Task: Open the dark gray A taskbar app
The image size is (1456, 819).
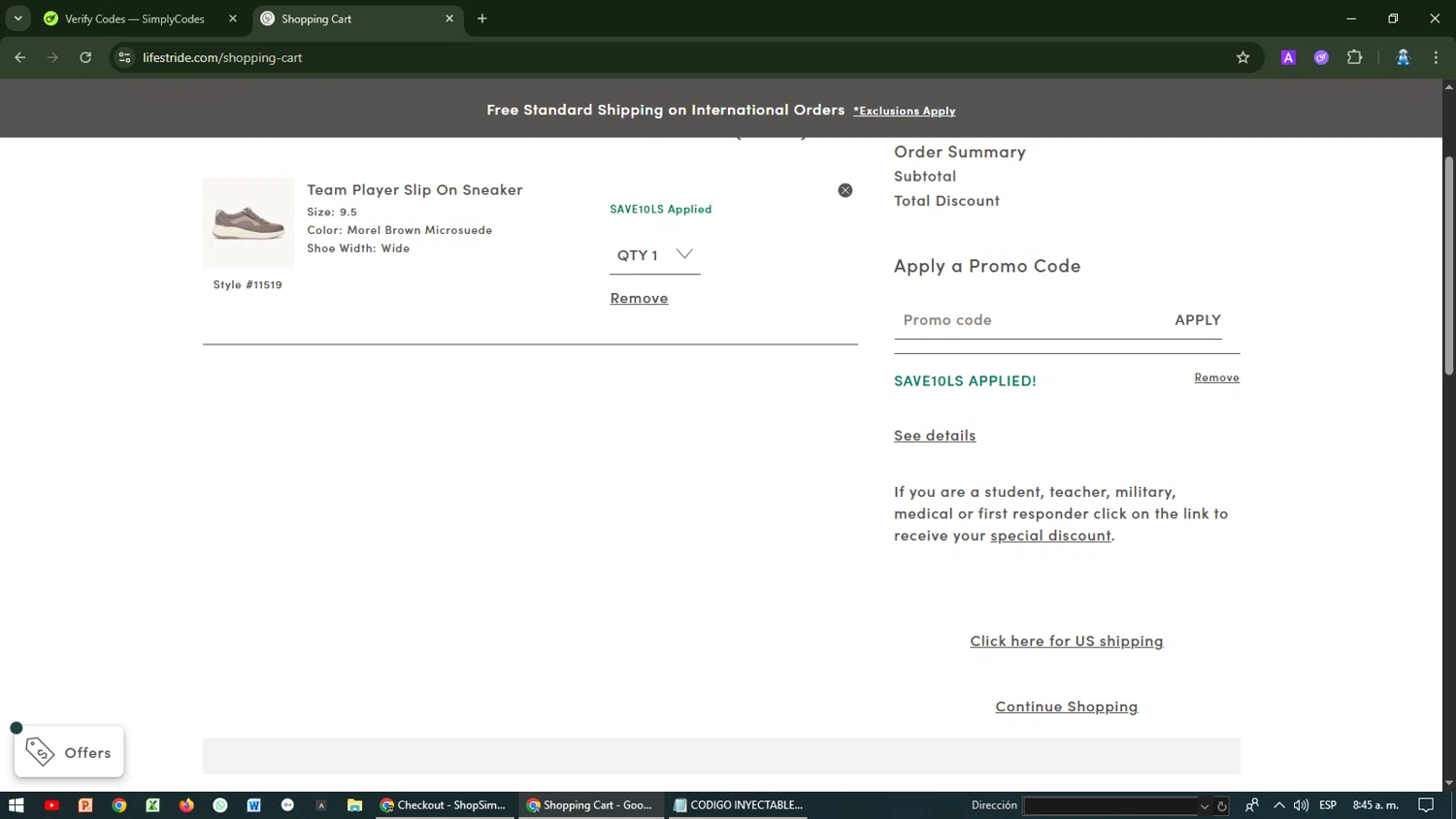Action: [x=321, y=805]
